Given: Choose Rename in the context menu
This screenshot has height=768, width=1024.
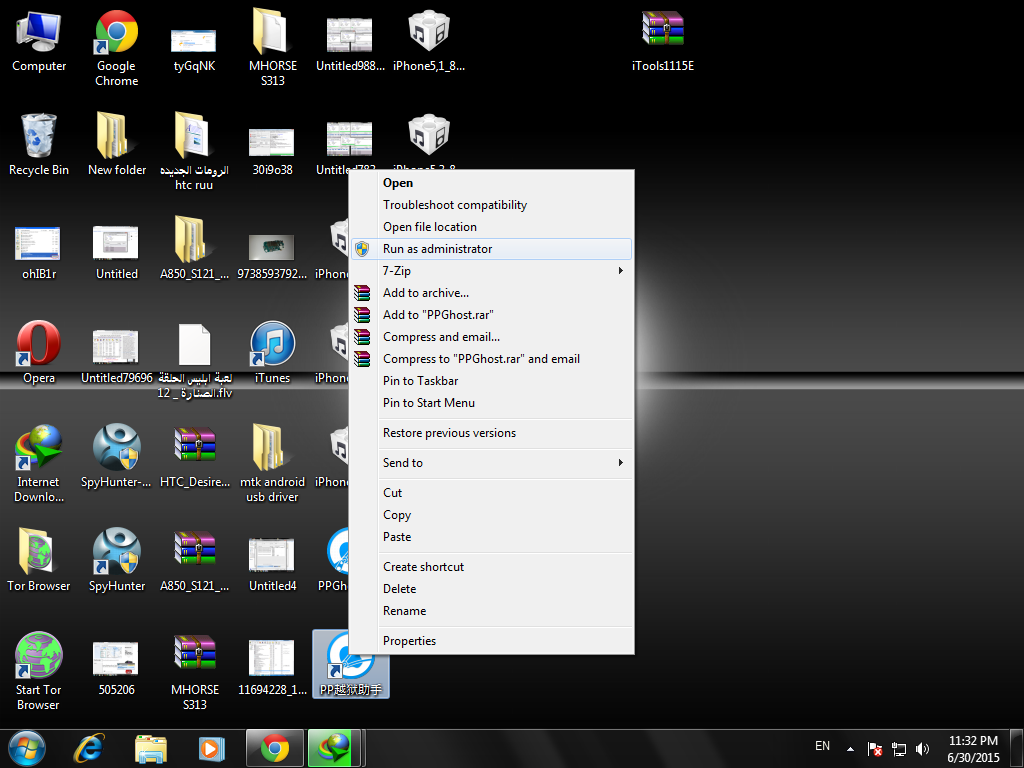Looking at the screenshot, I should pyautogui.click(x=492, y=611).
